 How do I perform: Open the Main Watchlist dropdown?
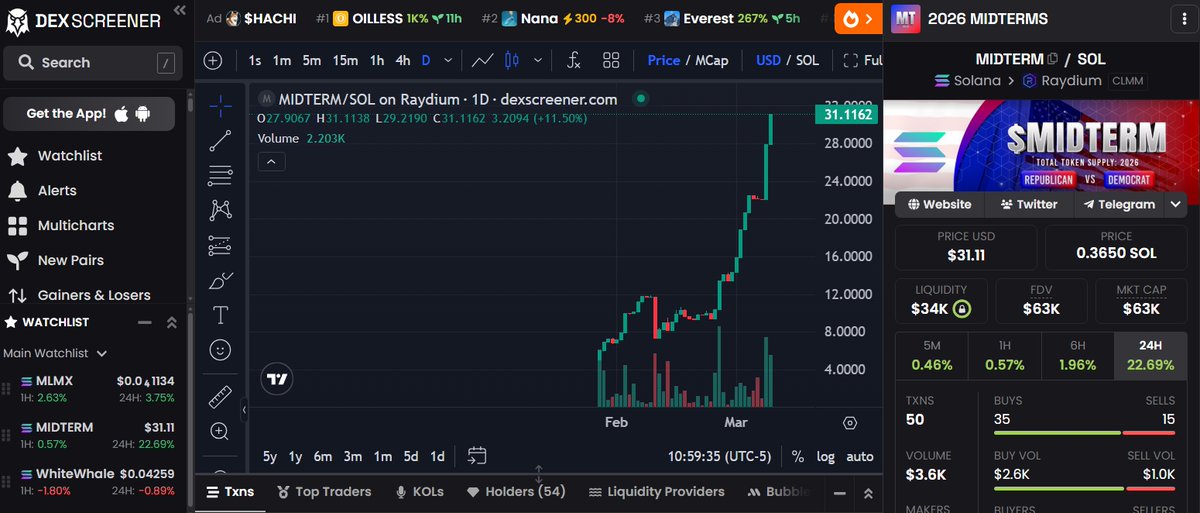tap(55, 353)
